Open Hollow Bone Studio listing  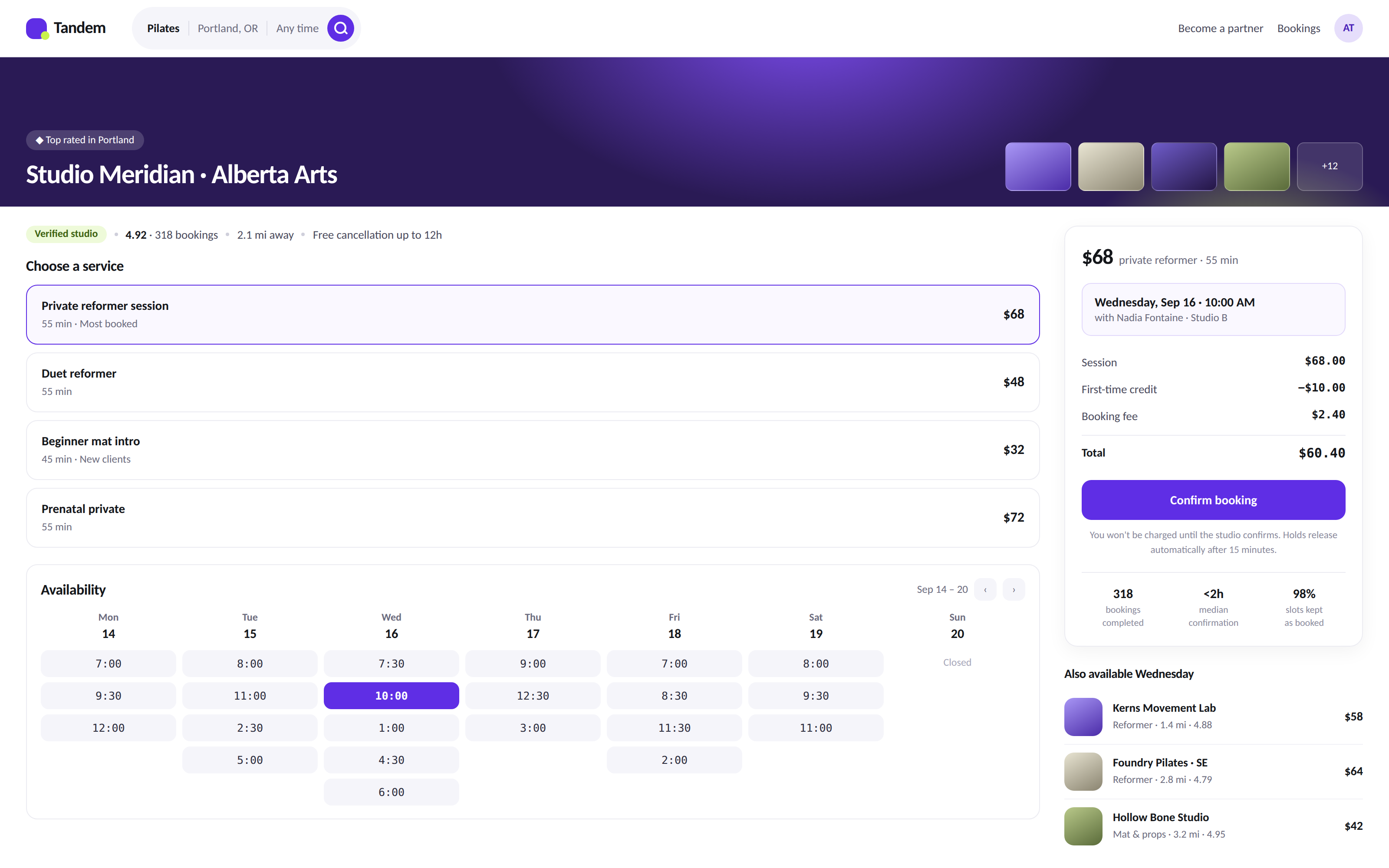tap(1213, 826)
